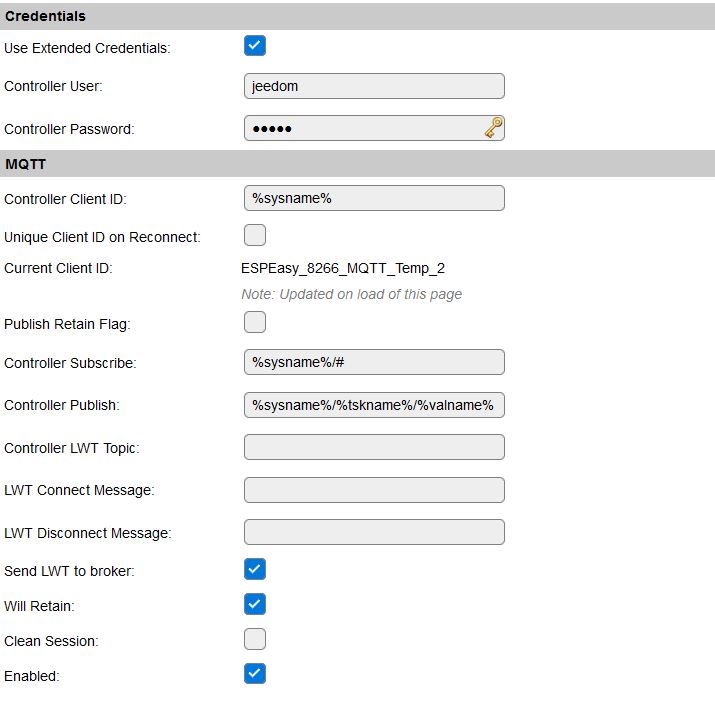Click into Controller Subscribe topic field
Viewport: 715px width, 703px height.
374,362
